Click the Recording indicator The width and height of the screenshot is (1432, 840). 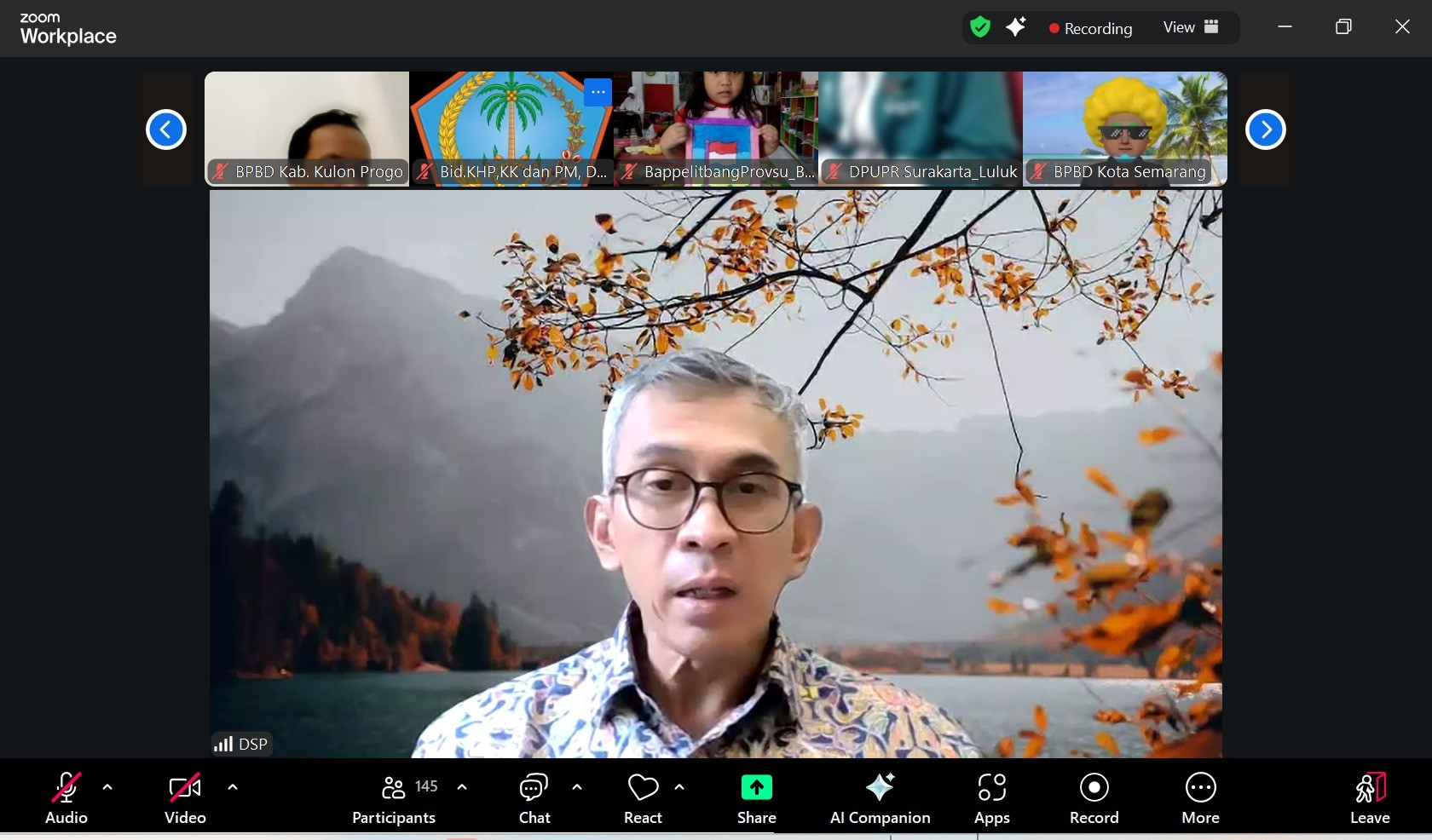pos(1090,28)
